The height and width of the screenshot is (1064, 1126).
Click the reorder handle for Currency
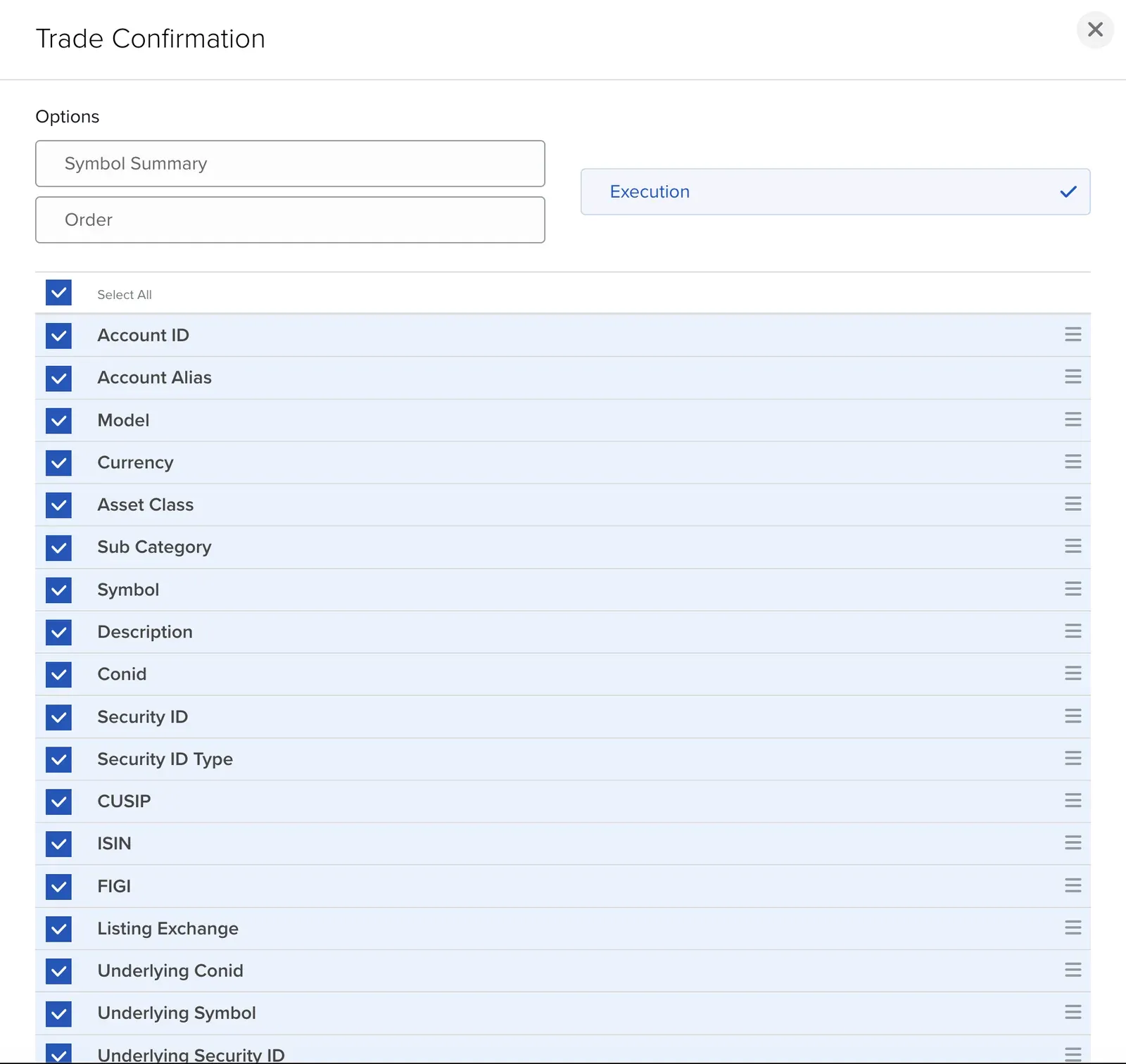tap(1073, 462)
